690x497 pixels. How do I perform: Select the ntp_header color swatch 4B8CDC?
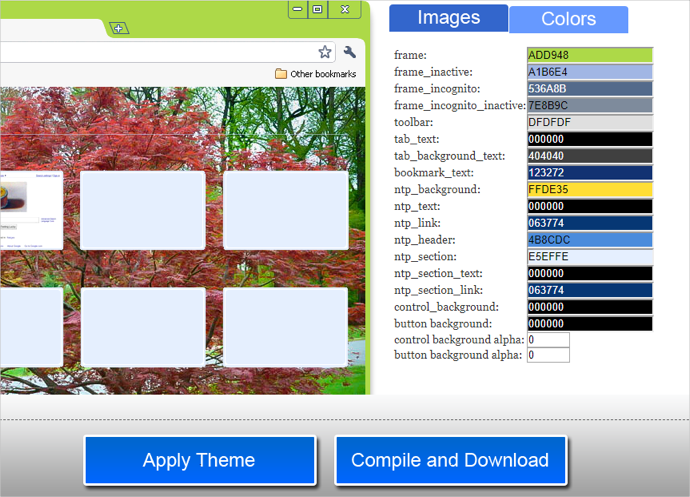click(x=589, y=240)
